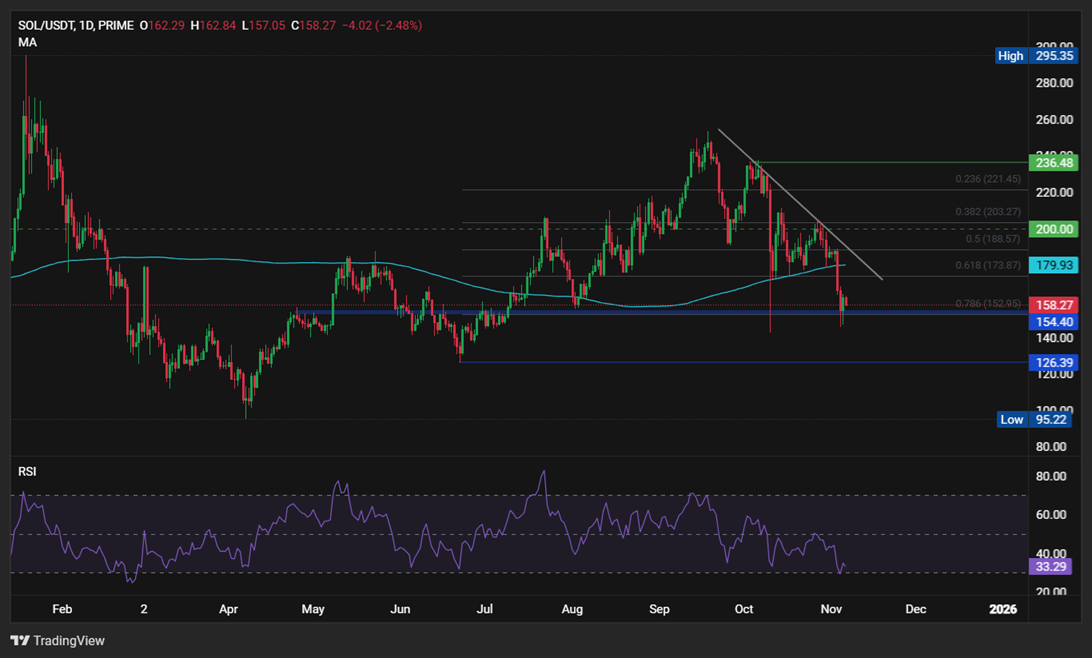
Task: Click the Low 95.22 price flag
Action: 1036,420
